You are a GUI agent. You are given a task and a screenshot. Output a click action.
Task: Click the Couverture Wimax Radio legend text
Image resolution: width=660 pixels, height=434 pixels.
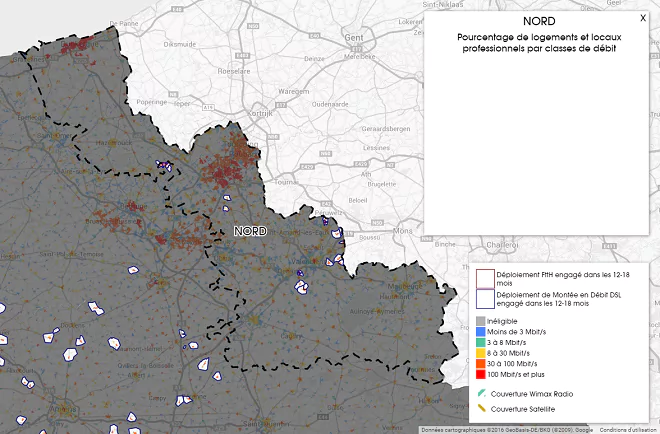coord(530,393)
